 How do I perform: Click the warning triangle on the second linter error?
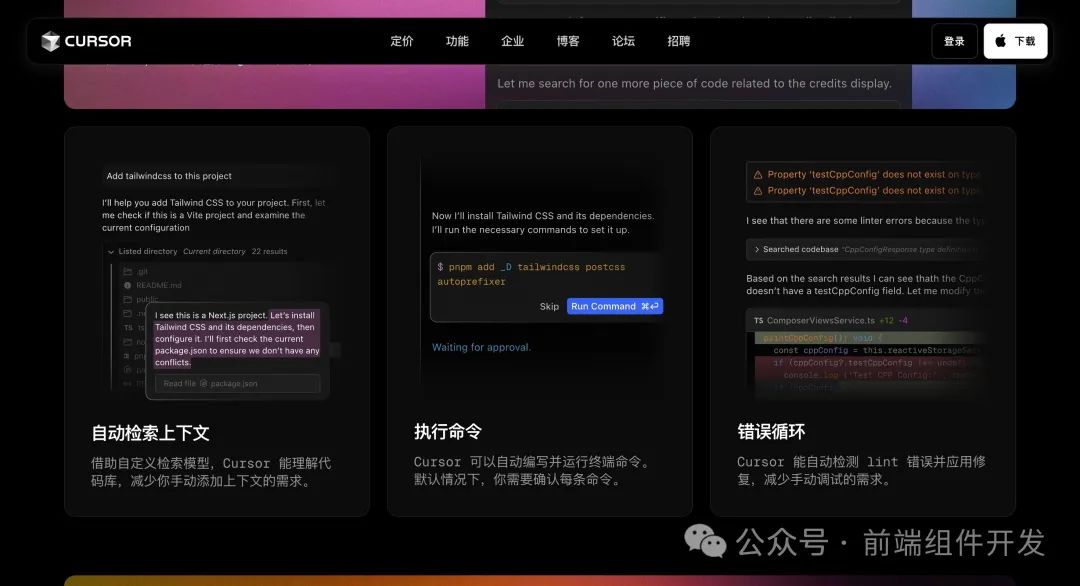point(758,189)
